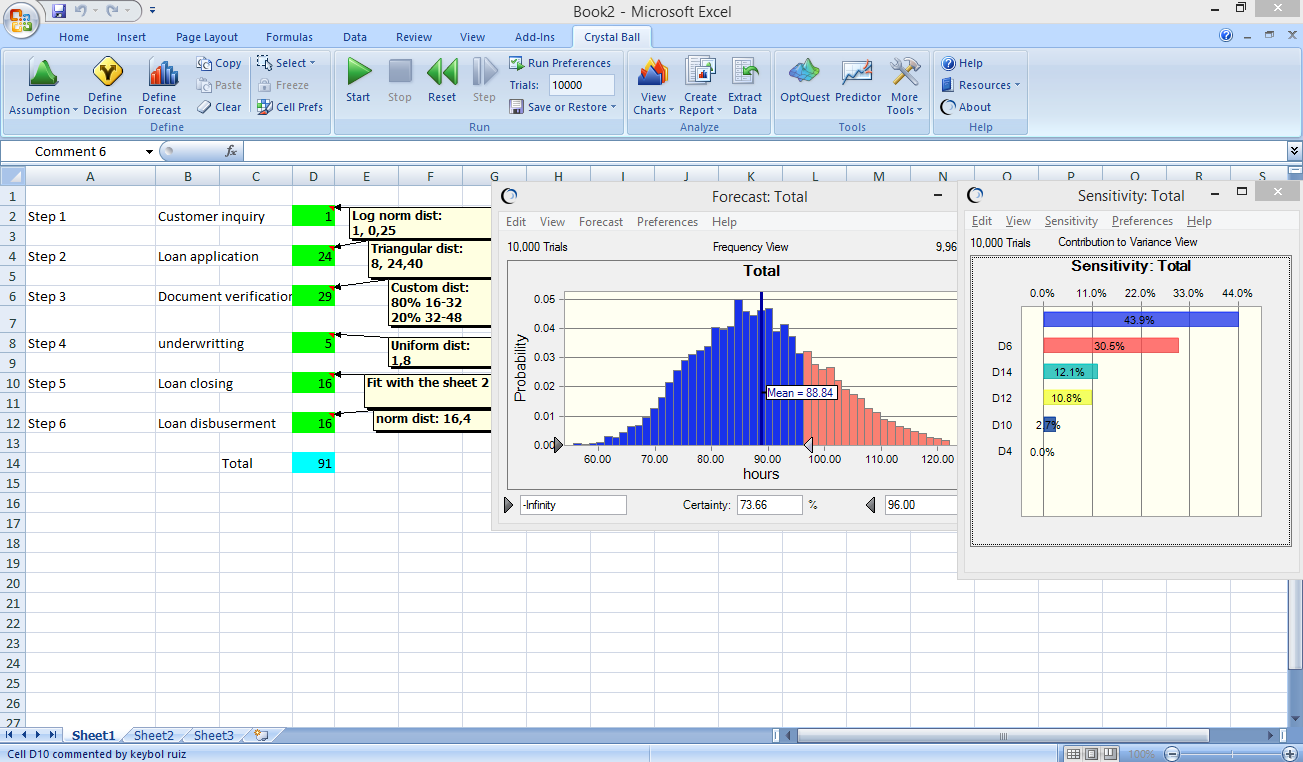
Task: Start the simulation
Action: pos(358,81)
